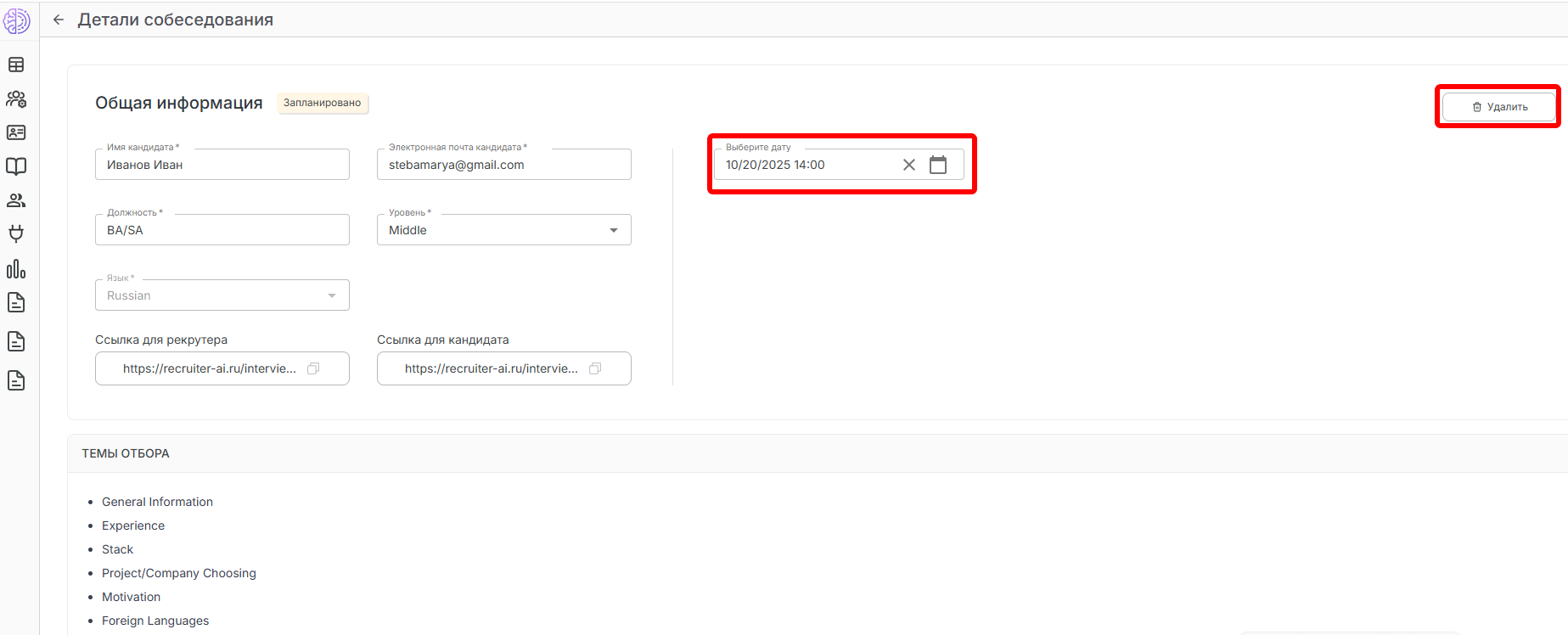Open the two-people sidebar icon
1568x635 pixels.
16,200
